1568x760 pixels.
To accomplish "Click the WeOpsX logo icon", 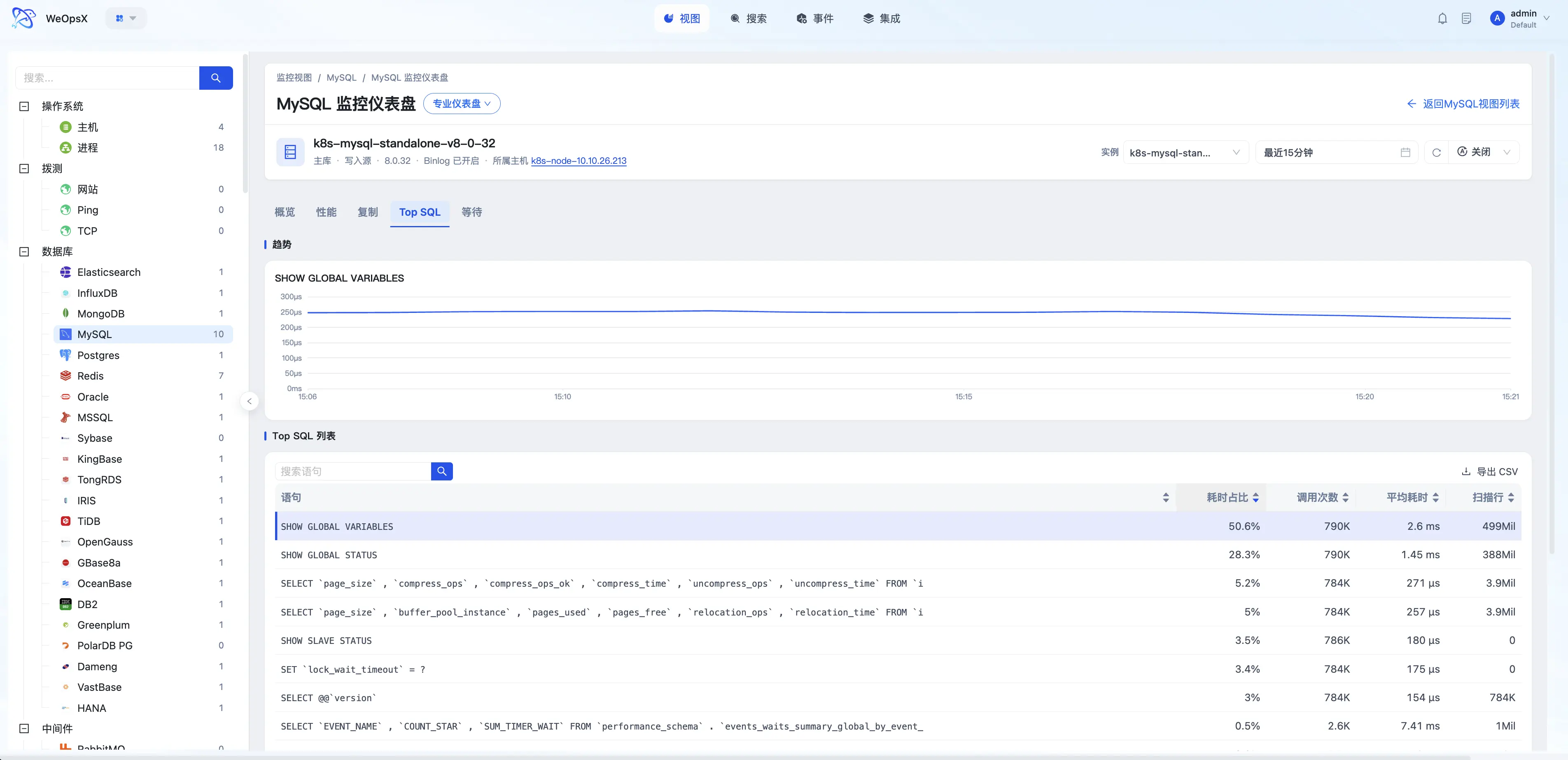I will coord(23,18).
